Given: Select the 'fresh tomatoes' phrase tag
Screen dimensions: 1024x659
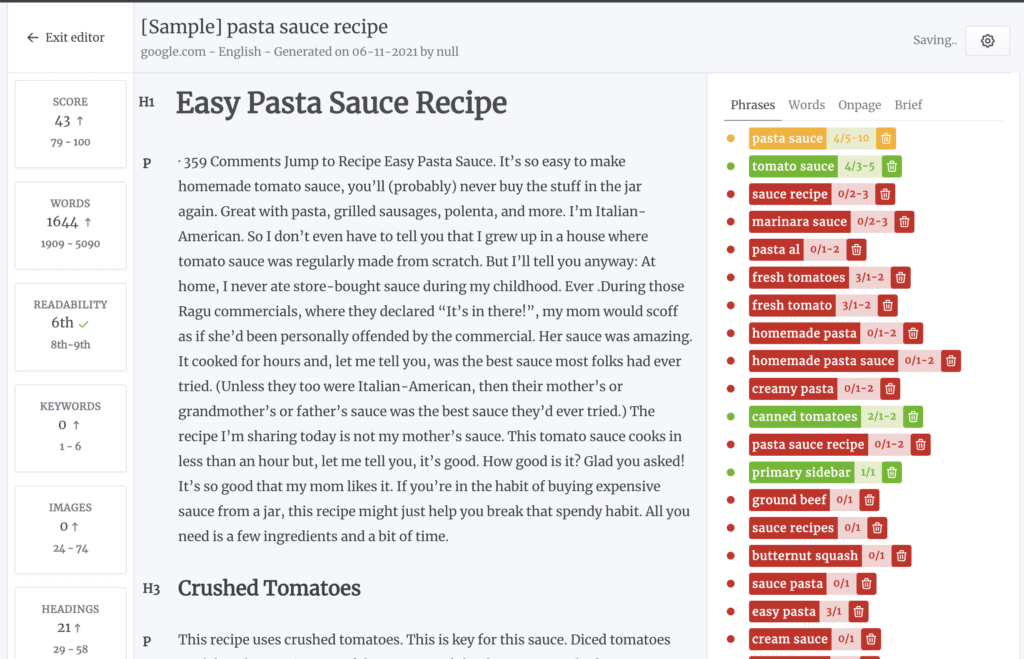Looking at the screenshot, I should [x=798, y=278].
